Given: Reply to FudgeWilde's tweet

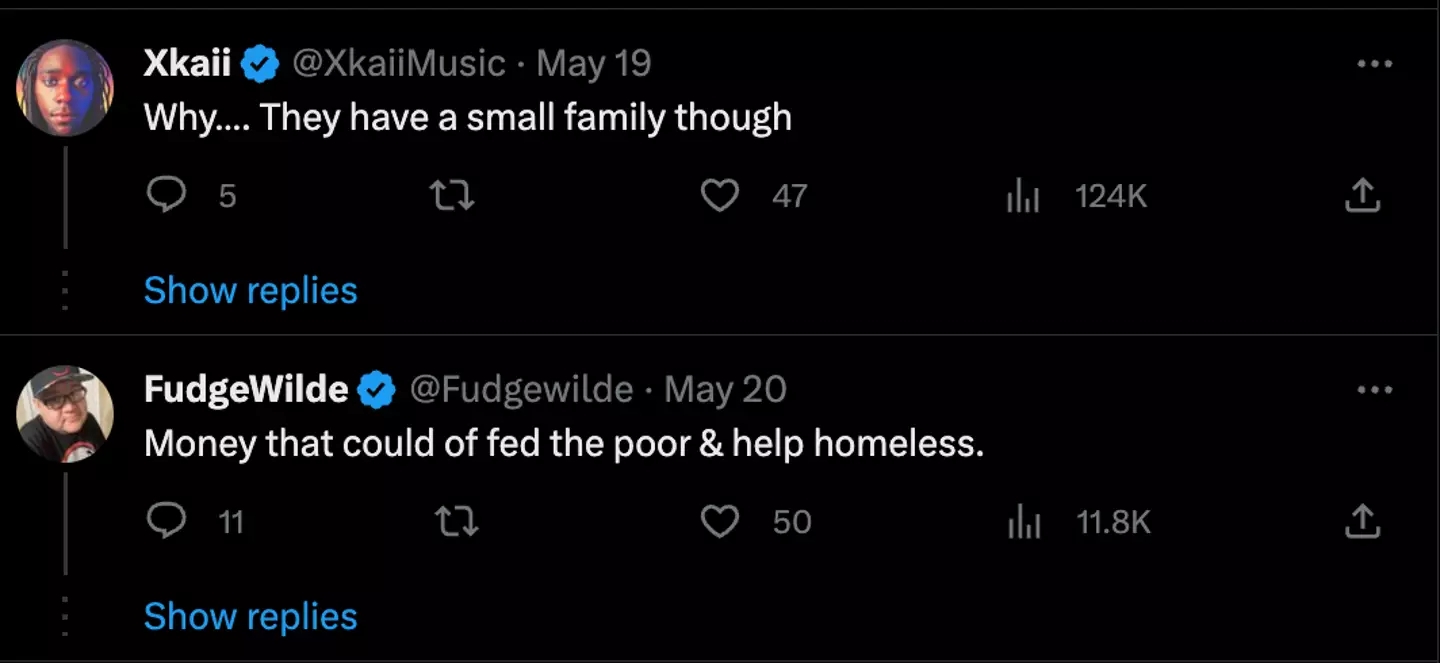Looking at the screenshot, I should (x=167, y=522).
